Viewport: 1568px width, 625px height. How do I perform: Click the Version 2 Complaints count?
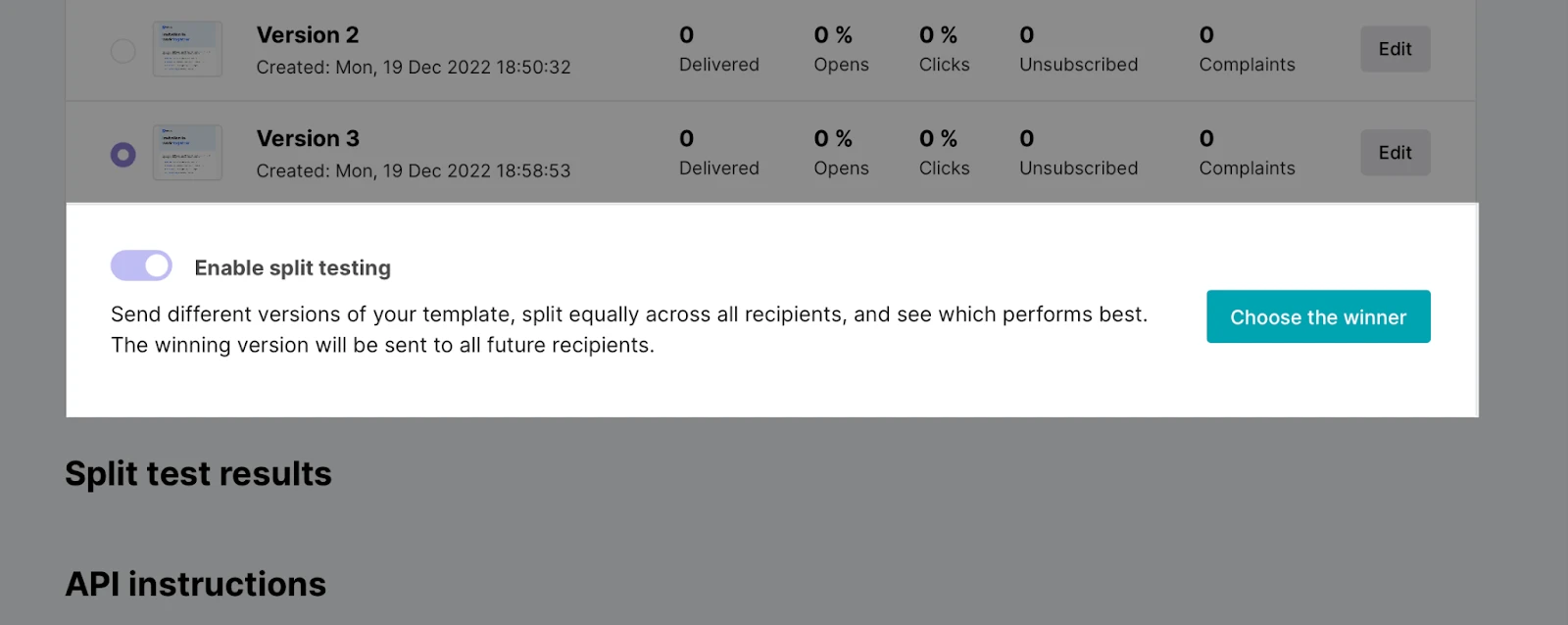click(1206, 35)
